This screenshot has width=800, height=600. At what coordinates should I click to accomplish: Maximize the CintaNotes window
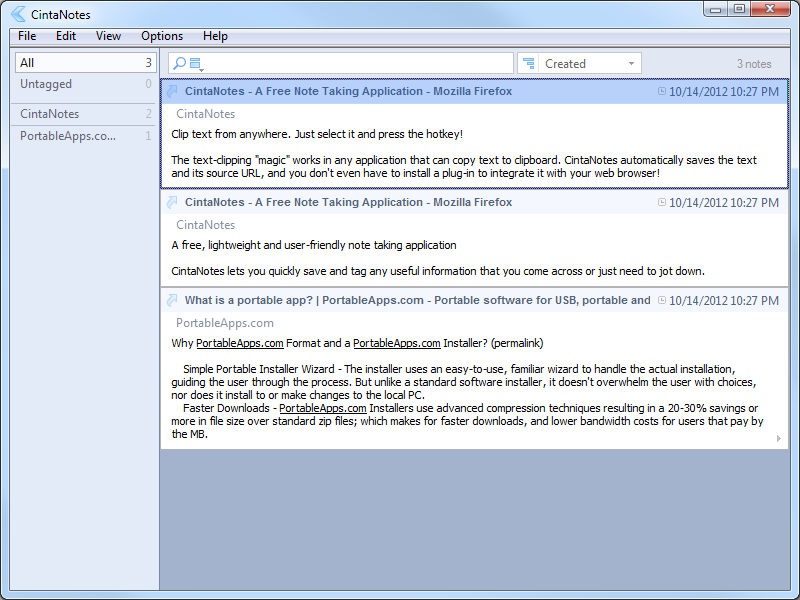(739, 9)
